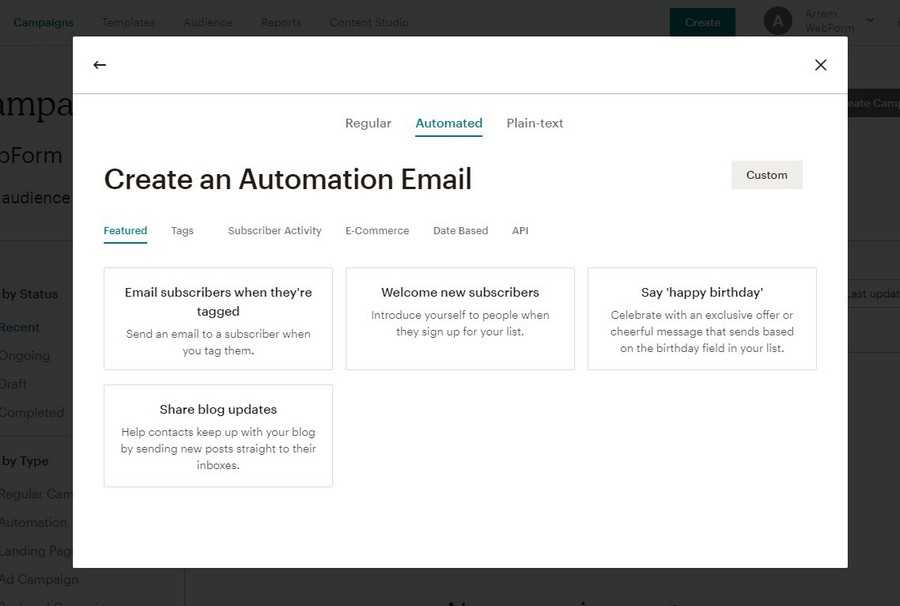Select the Automated email tab
Image resolution: width=900 pixels, height=606 pixels.
pos(449,123)
